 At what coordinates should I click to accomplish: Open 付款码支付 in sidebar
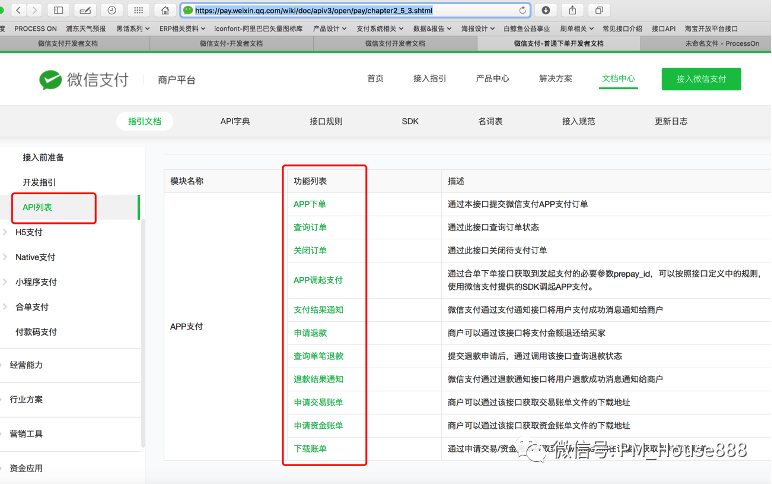pos(36,332)
